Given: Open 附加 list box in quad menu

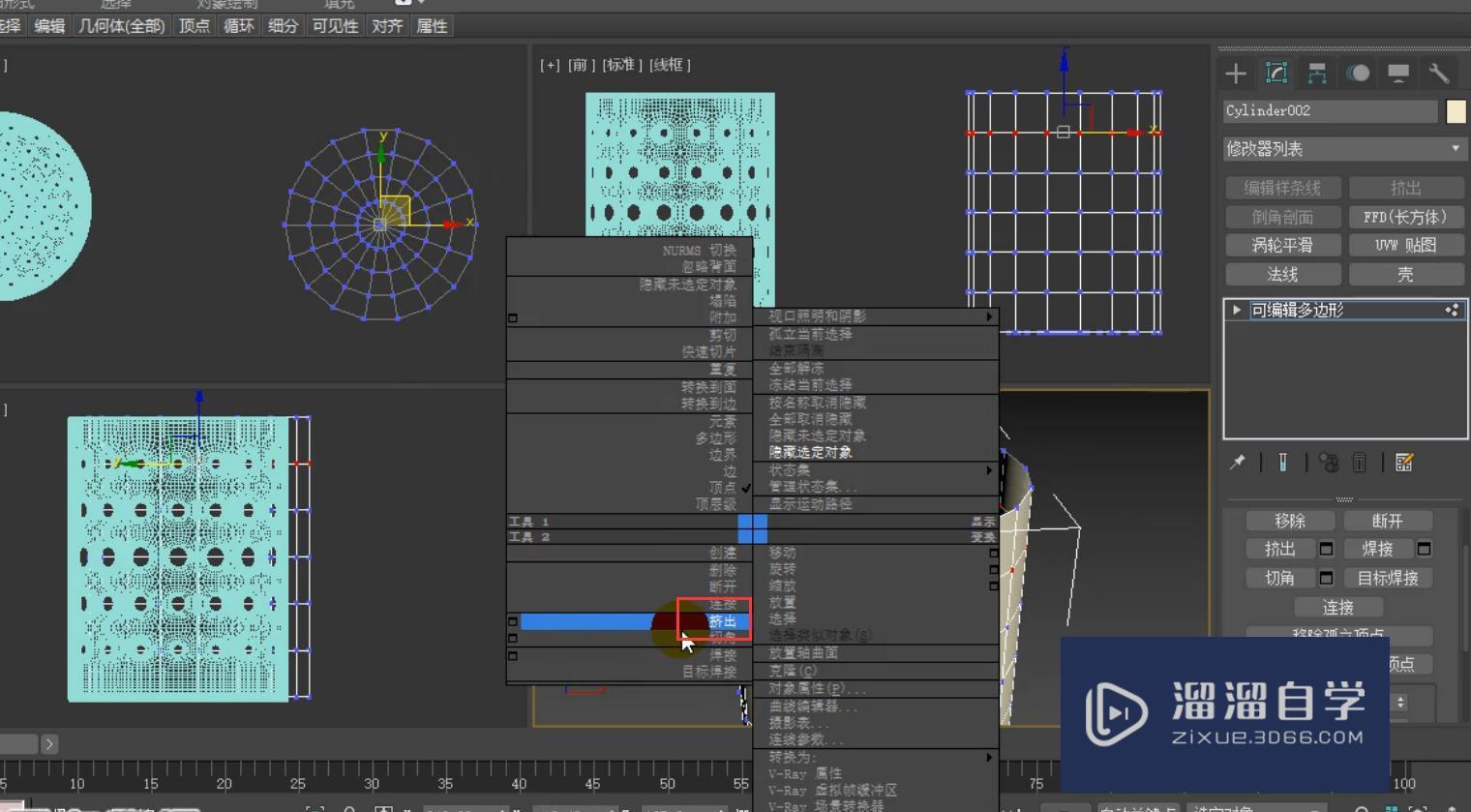Looking at the screenshot, I should (x=513, y=317).
